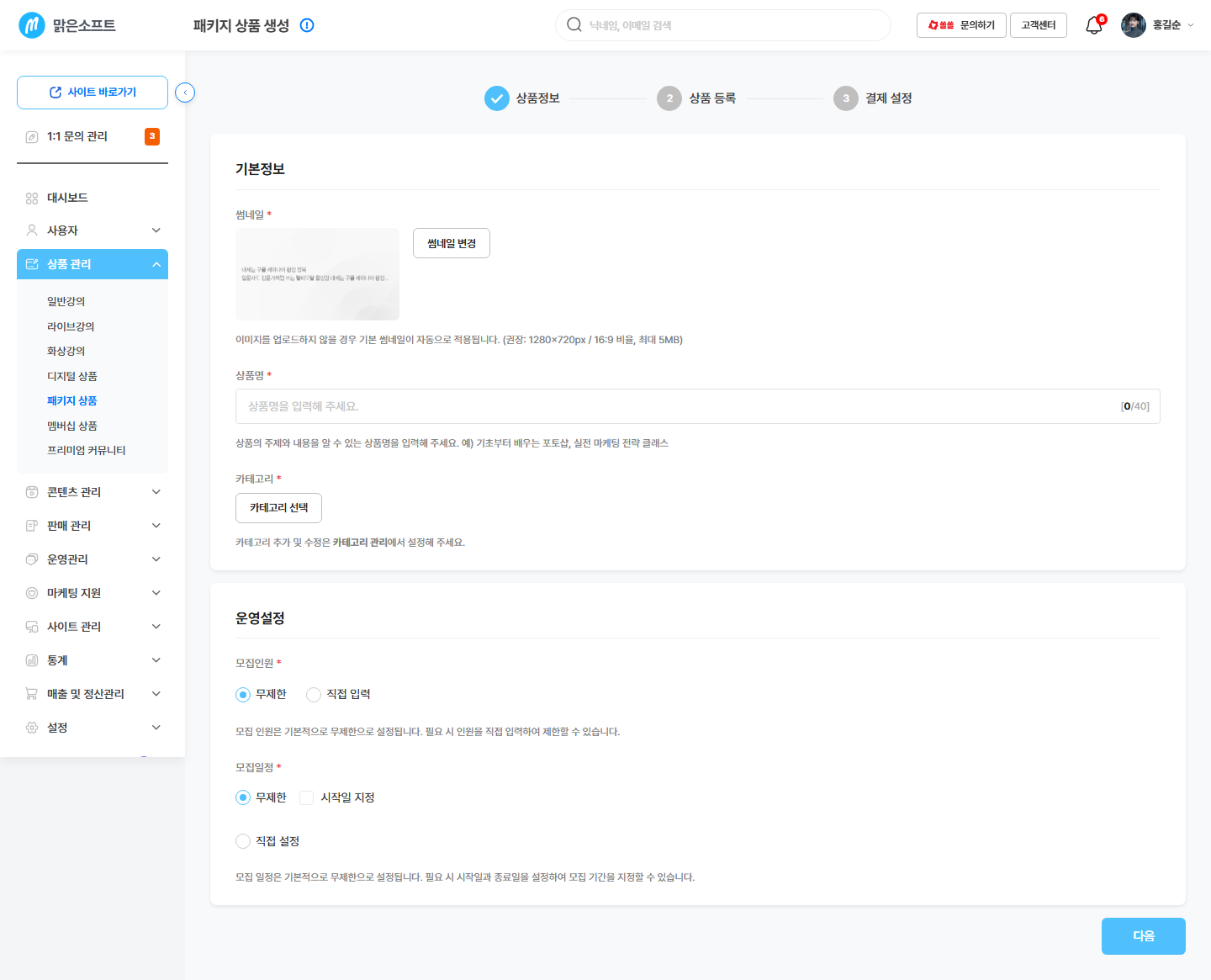Viewport: 1211px width, 980px height.
Task: Open the 멤버십 상품 submenu item
Action: (72, 426)
